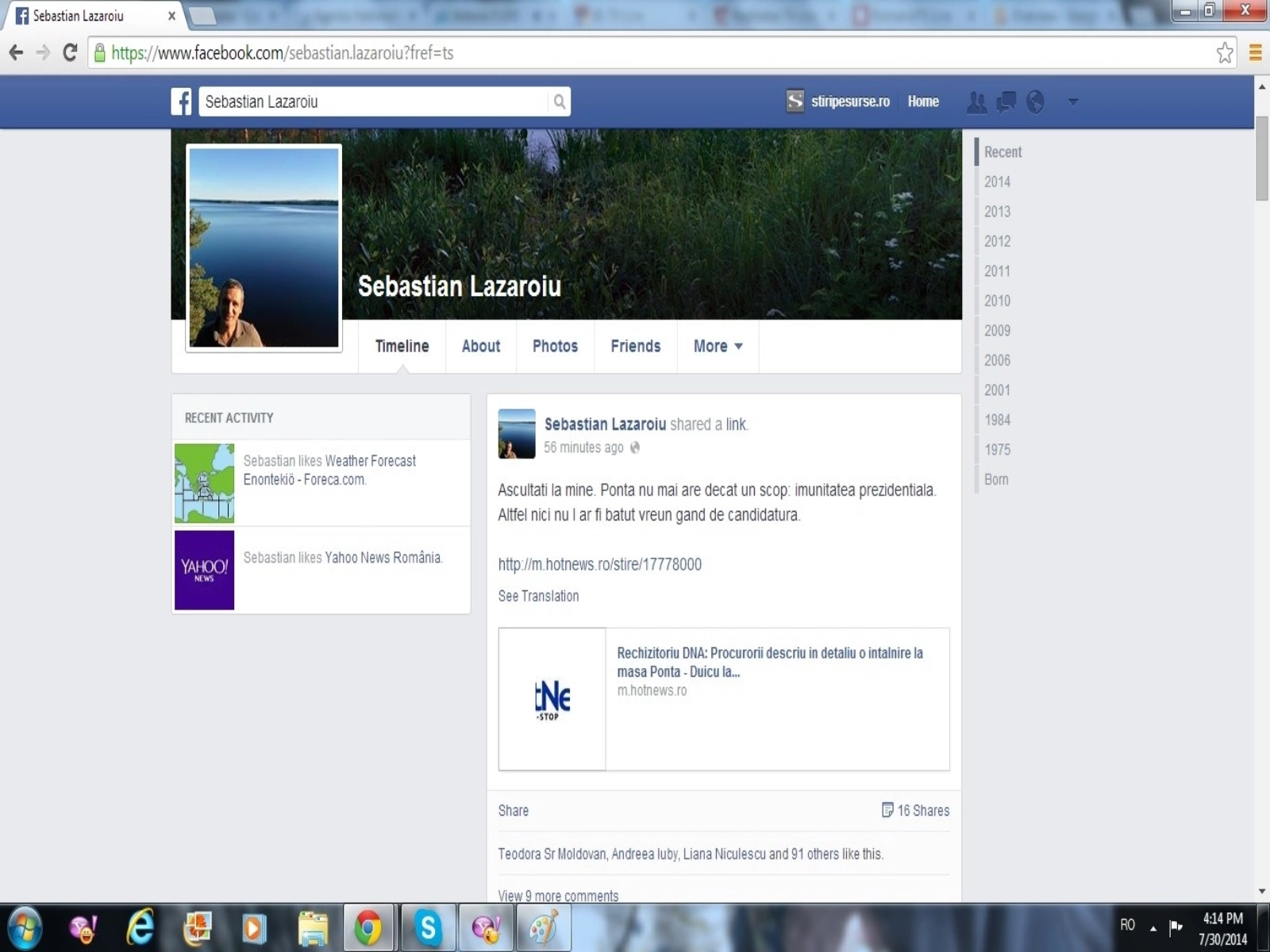
Task: View the 16 Shares
Action: tap(915, 811)
